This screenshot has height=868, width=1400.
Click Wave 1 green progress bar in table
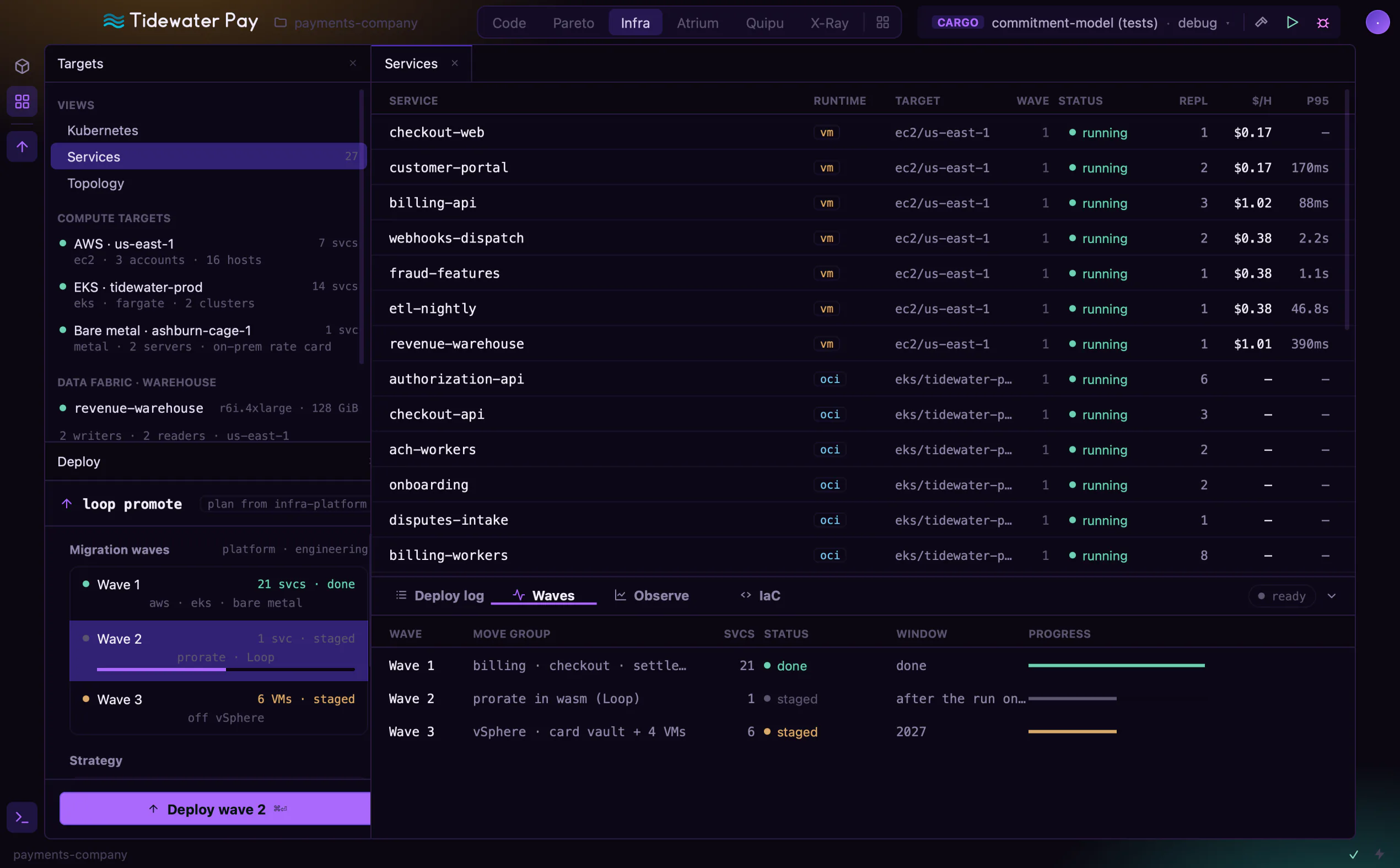[x=1116, y=665]
